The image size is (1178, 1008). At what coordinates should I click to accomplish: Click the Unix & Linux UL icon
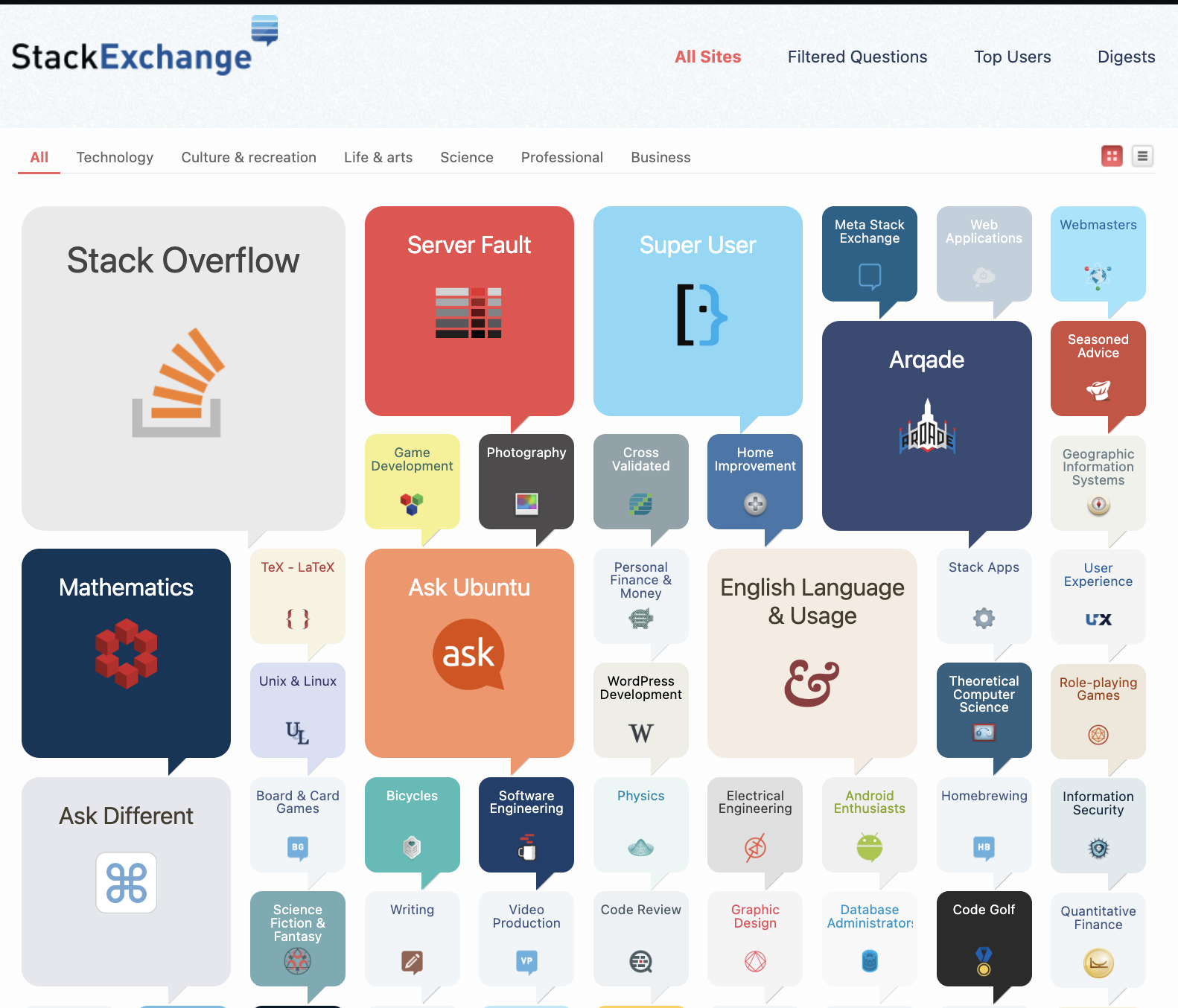pos(298,733)
